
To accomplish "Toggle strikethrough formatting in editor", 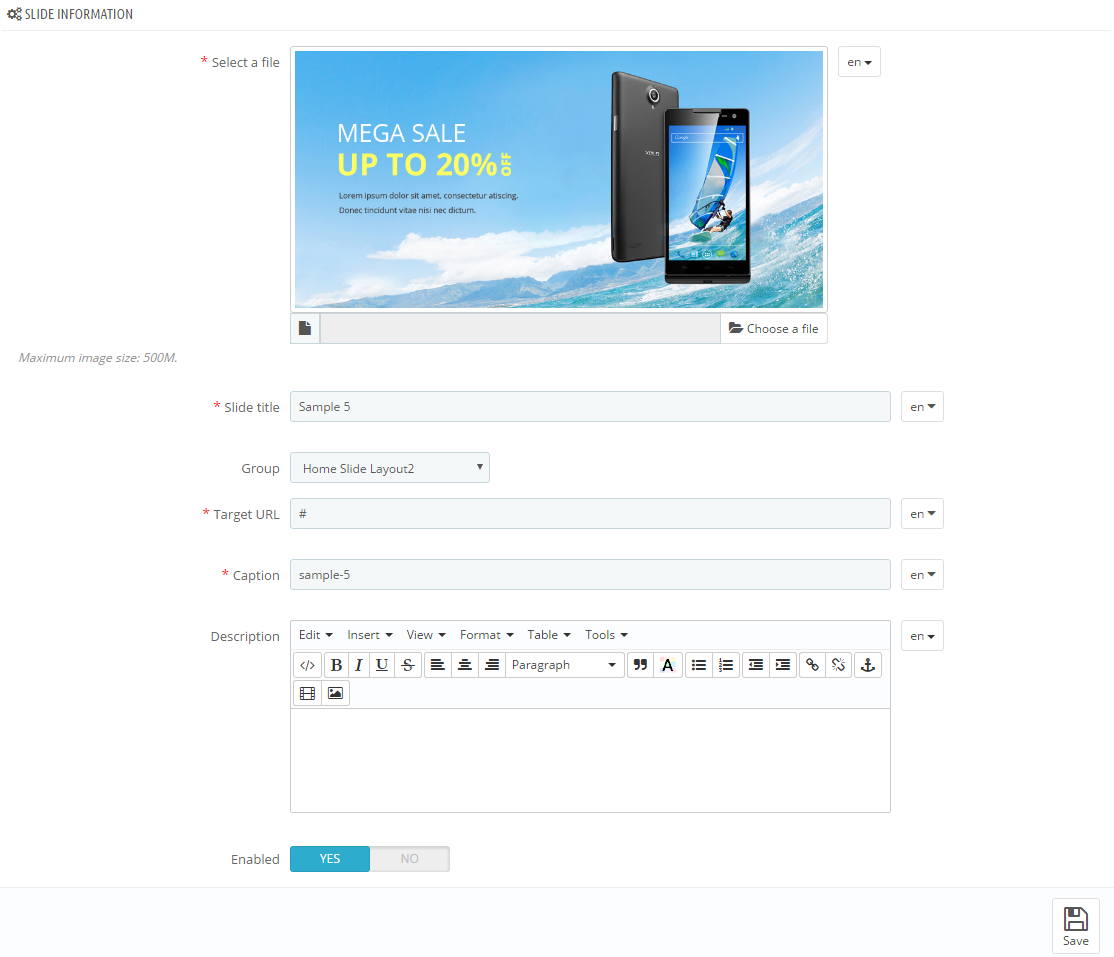I will coord(408,665).
